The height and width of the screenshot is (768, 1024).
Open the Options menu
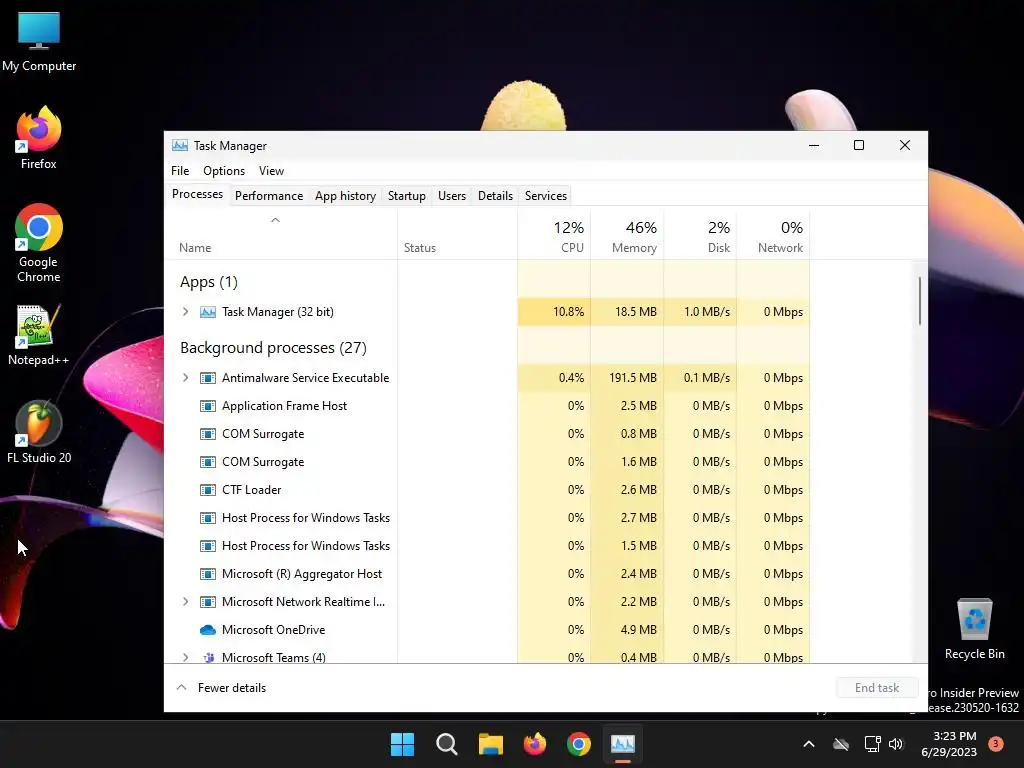224,171
